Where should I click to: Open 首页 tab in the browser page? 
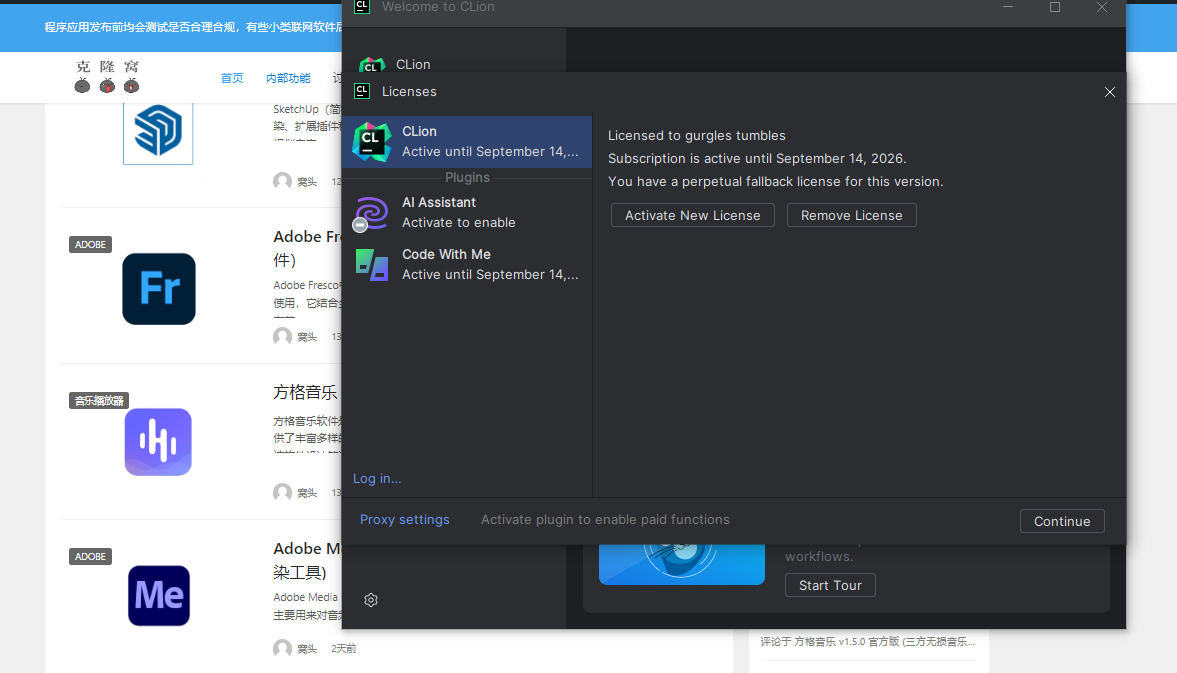232,78
